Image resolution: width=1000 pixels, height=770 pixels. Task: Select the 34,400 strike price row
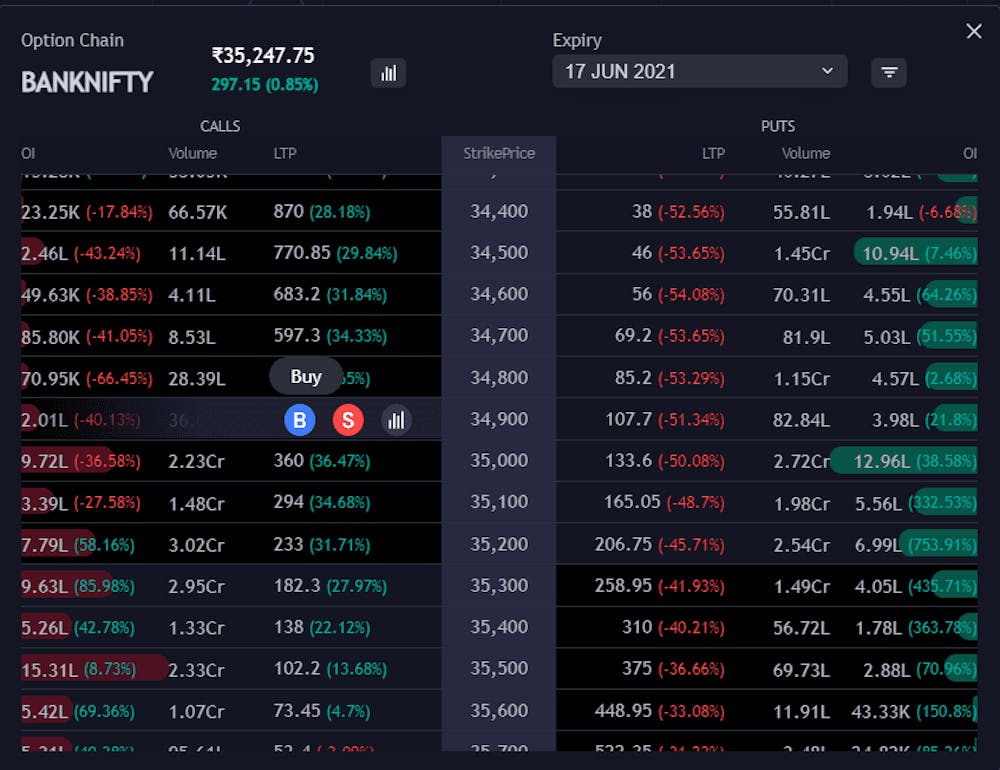click(x=498, y=212)
